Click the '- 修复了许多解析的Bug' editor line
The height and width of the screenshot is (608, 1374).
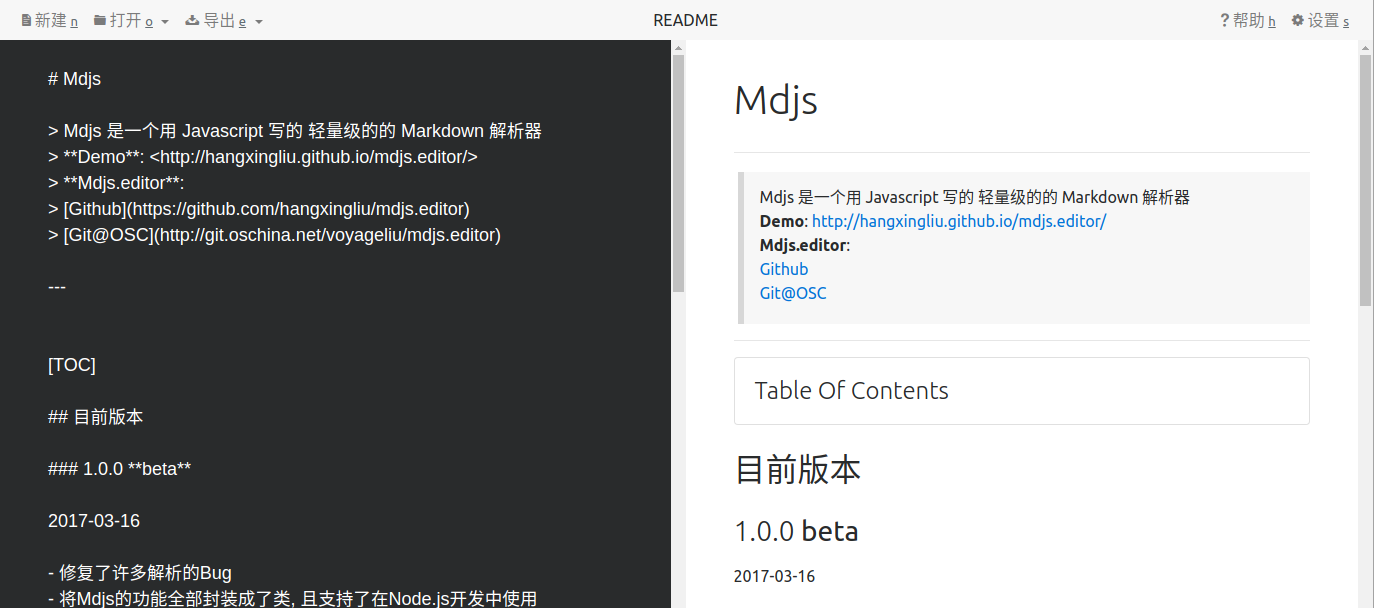[140, 573]
